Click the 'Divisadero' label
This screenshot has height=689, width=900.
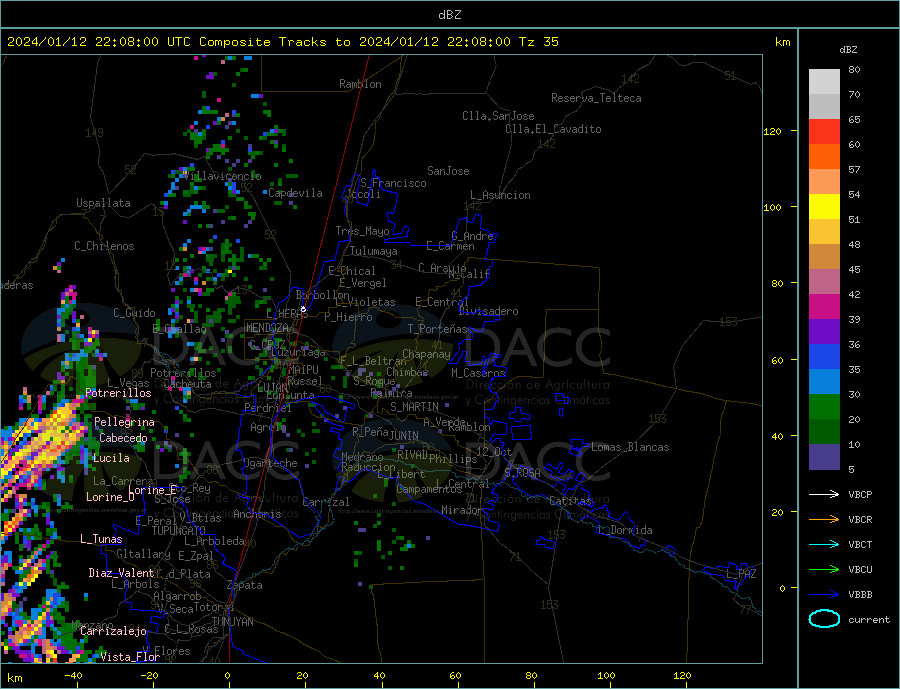pyautogui.click(x=488, y=311)
